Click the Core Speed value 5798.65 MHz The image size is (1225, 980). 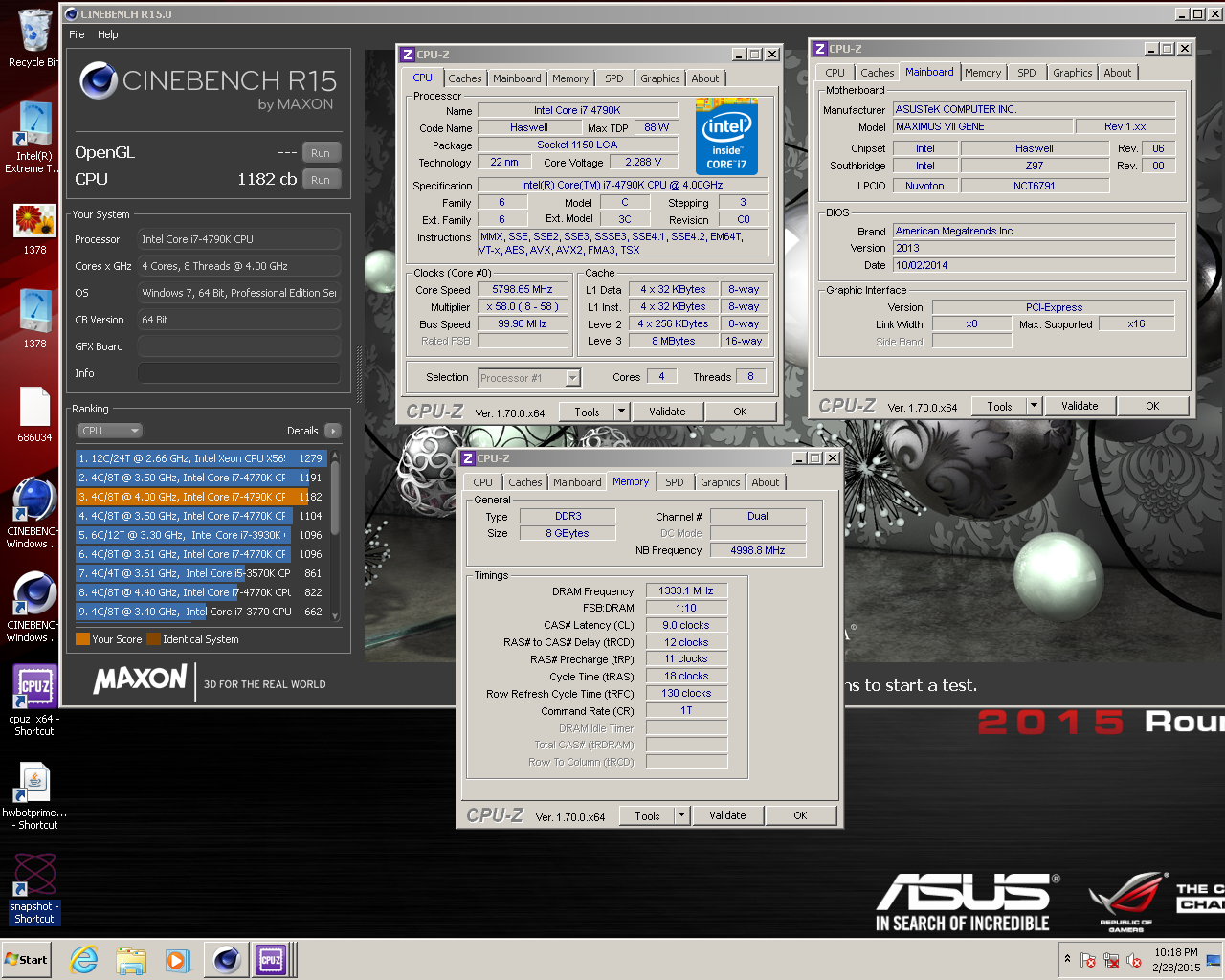[x=523, y=289]
